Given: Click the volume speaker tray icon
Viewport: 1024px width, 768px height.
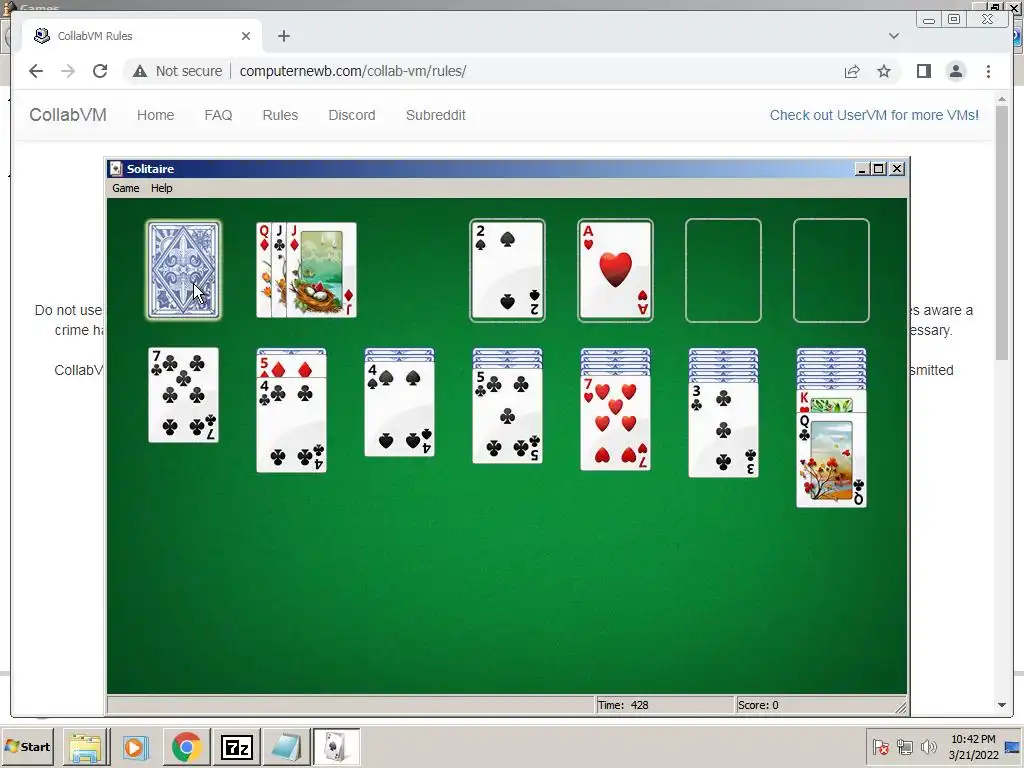Looking at the screenshot, I should point(928,746).
